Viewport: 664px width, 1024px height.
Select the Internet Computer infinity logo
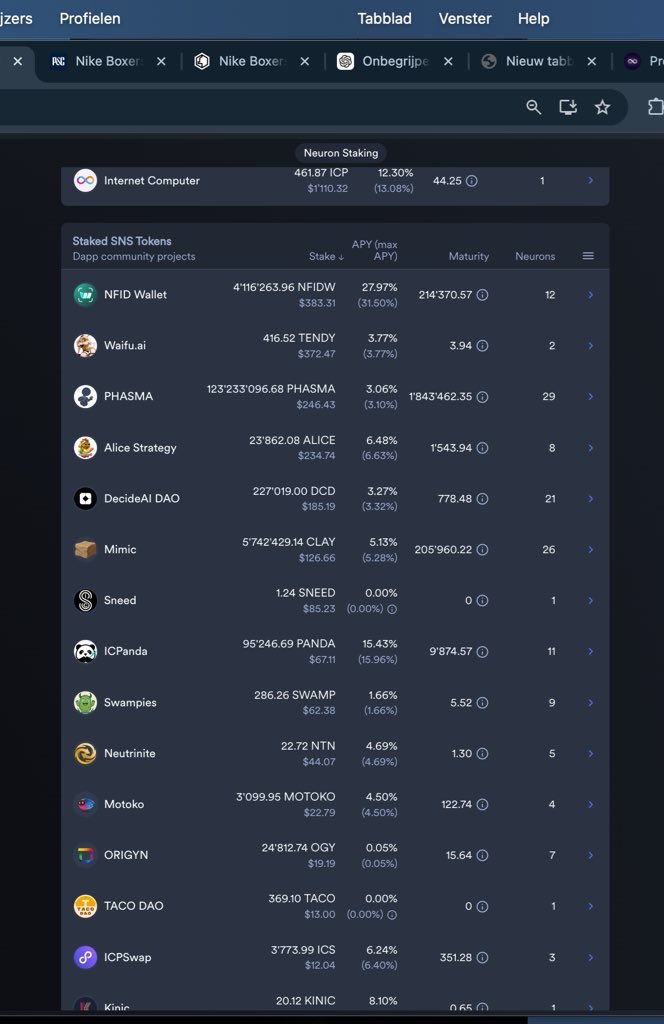tap(85, 180)
